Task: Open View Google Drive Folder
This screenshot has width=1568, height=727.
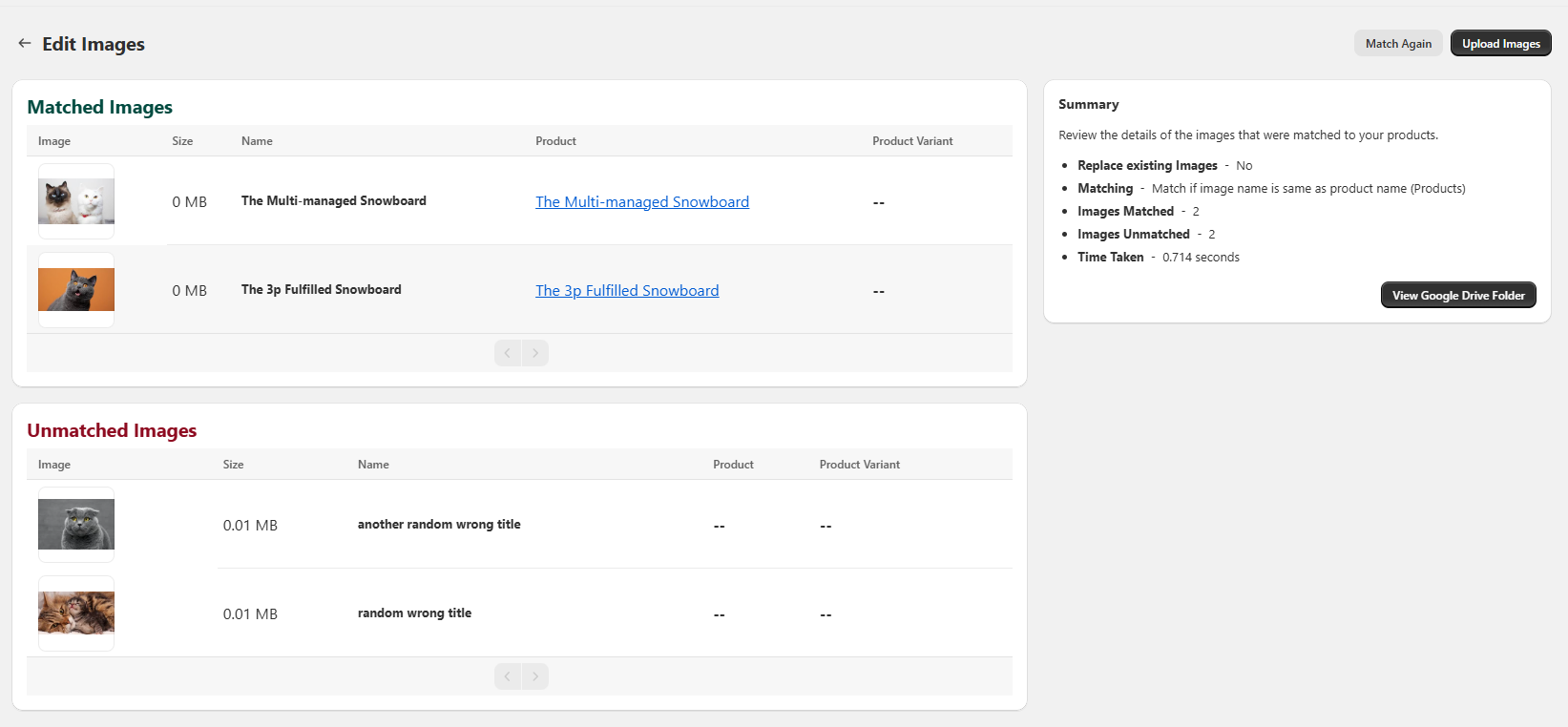Action: click(x=1457, y=296)
